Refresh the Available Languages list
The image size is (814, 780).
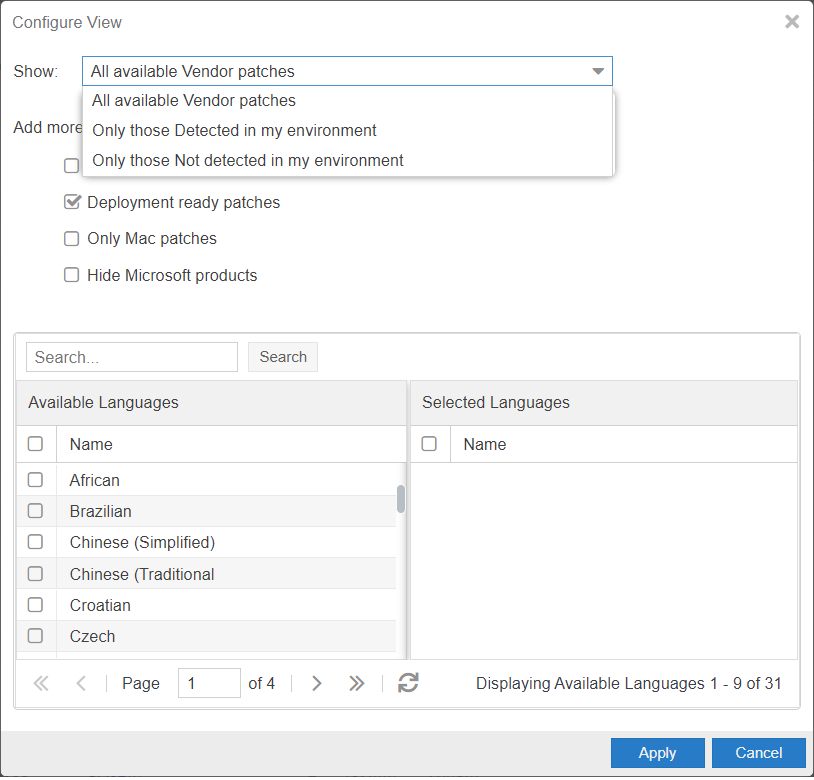pyautogui.click(x=408, y=683)
